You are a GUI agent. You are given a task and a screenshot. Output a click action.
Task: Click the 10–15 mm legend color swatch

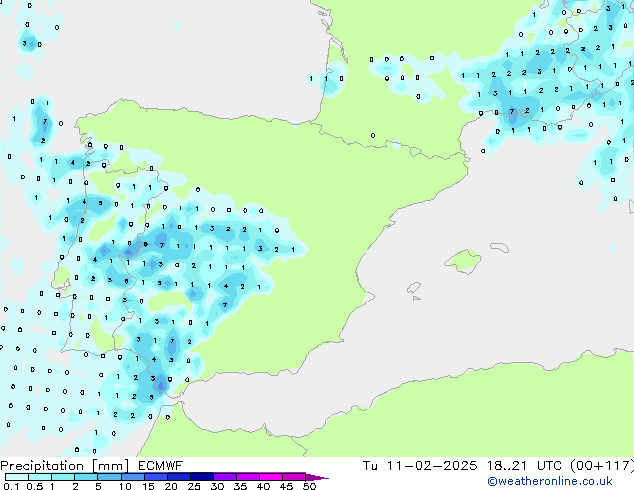pyautogui.click(x=132, y=477)
